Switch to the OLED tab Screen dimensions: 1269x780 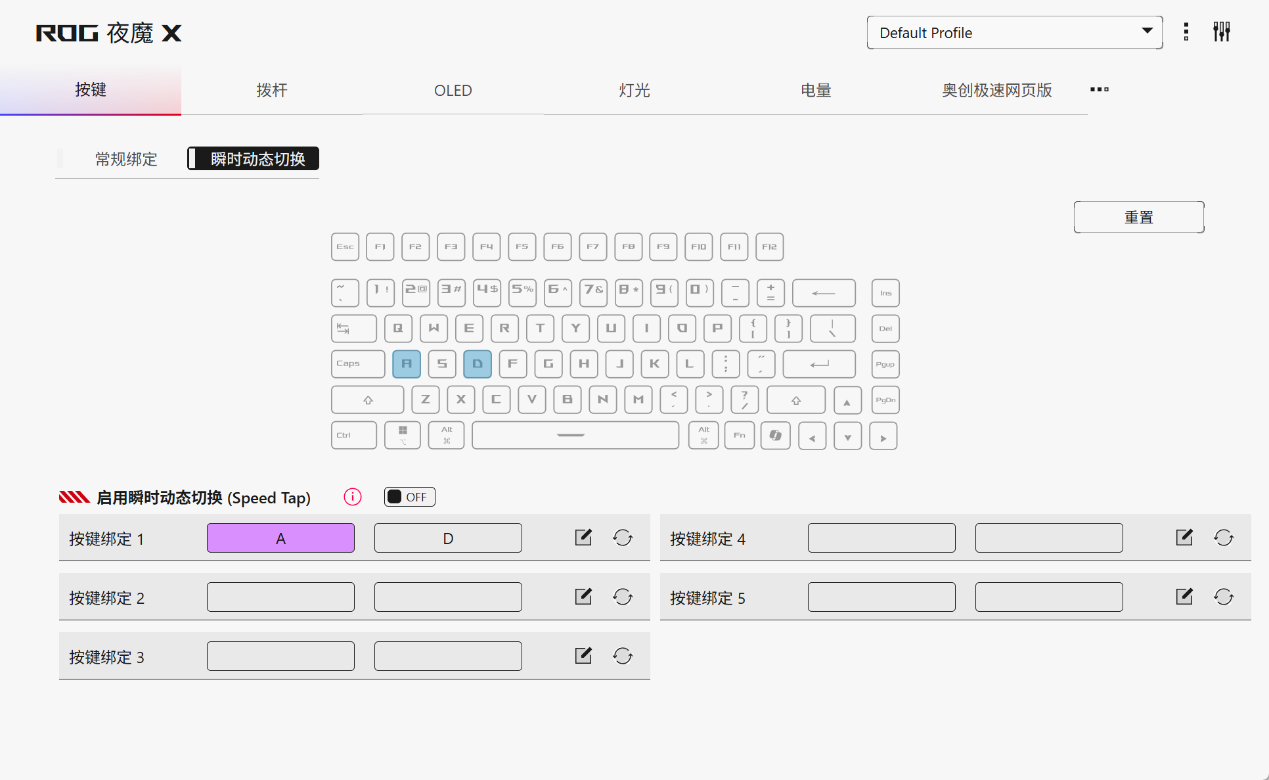pyautogui.click(x=452, y=90)
